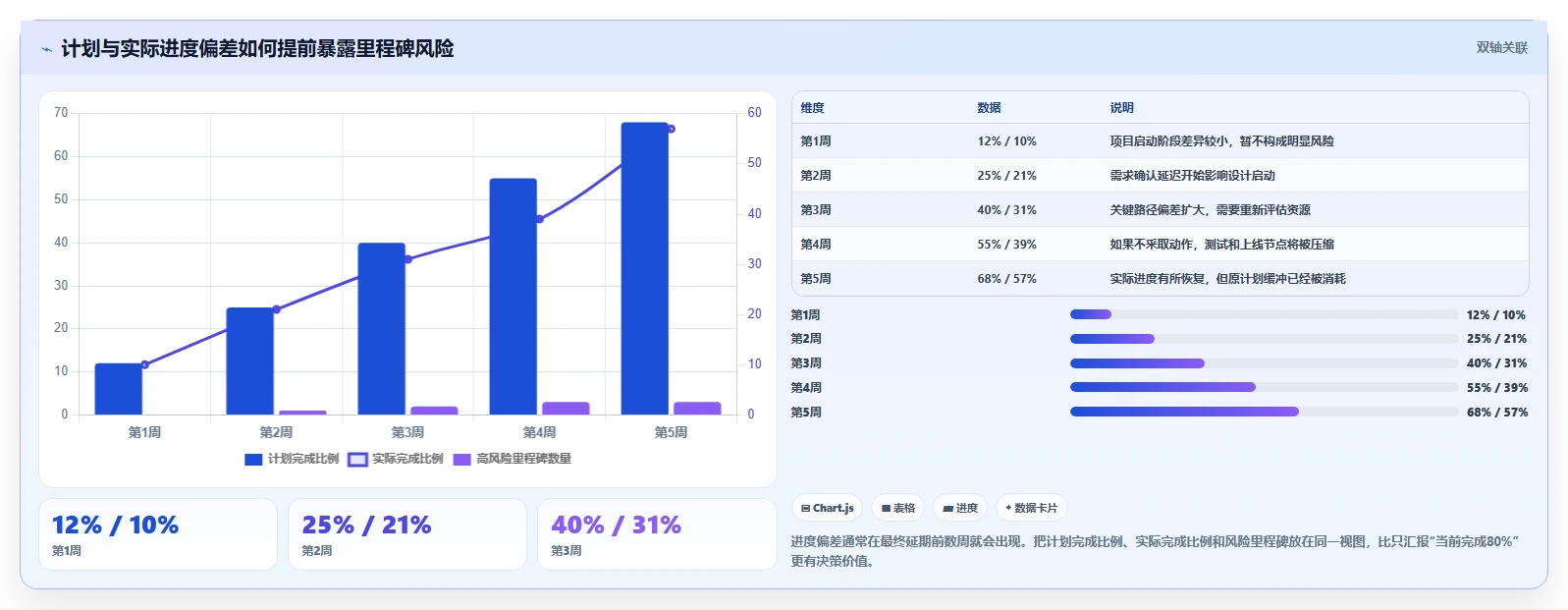
Task: Click the 第5周 progress bar
Action: tap(1264, 412)
